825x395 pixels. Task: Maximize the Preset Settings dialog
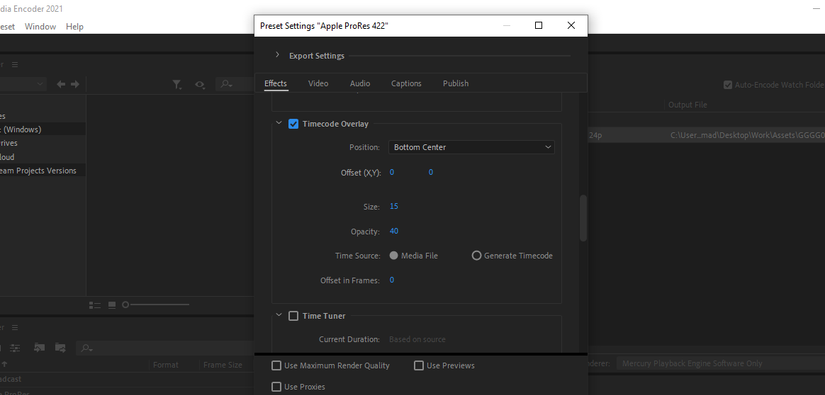pyautogui.click(x=538, y=25)
